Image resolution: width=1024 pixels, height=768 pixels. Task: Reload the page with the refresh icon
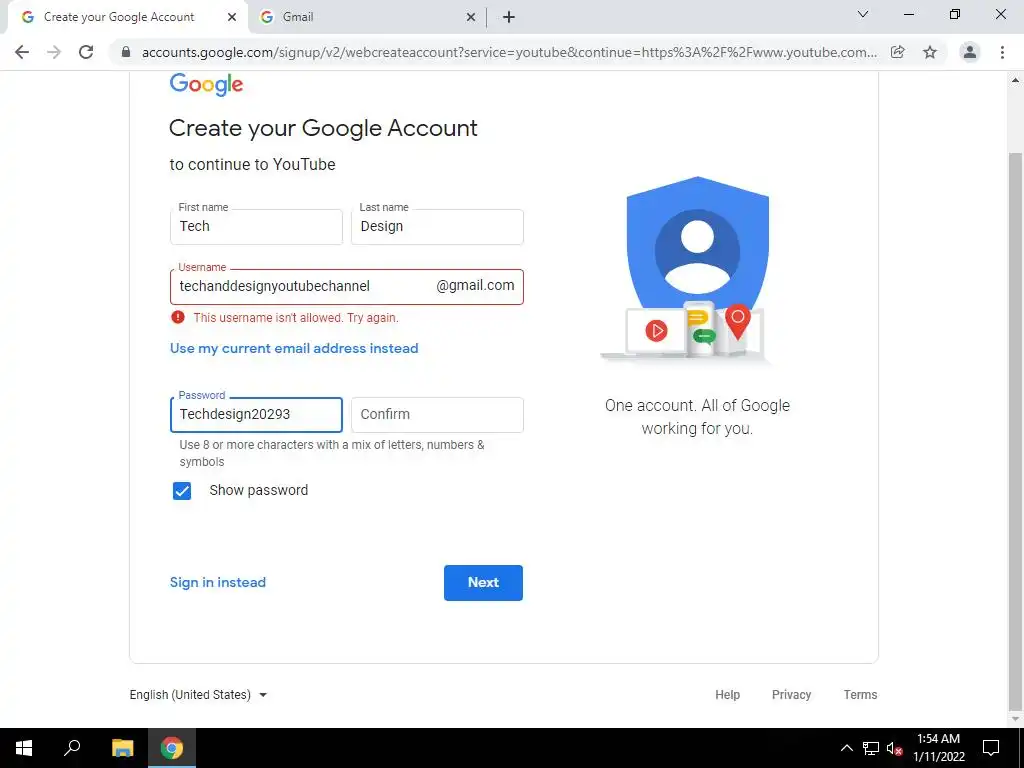pyautogui.click(x=86, y=52)
